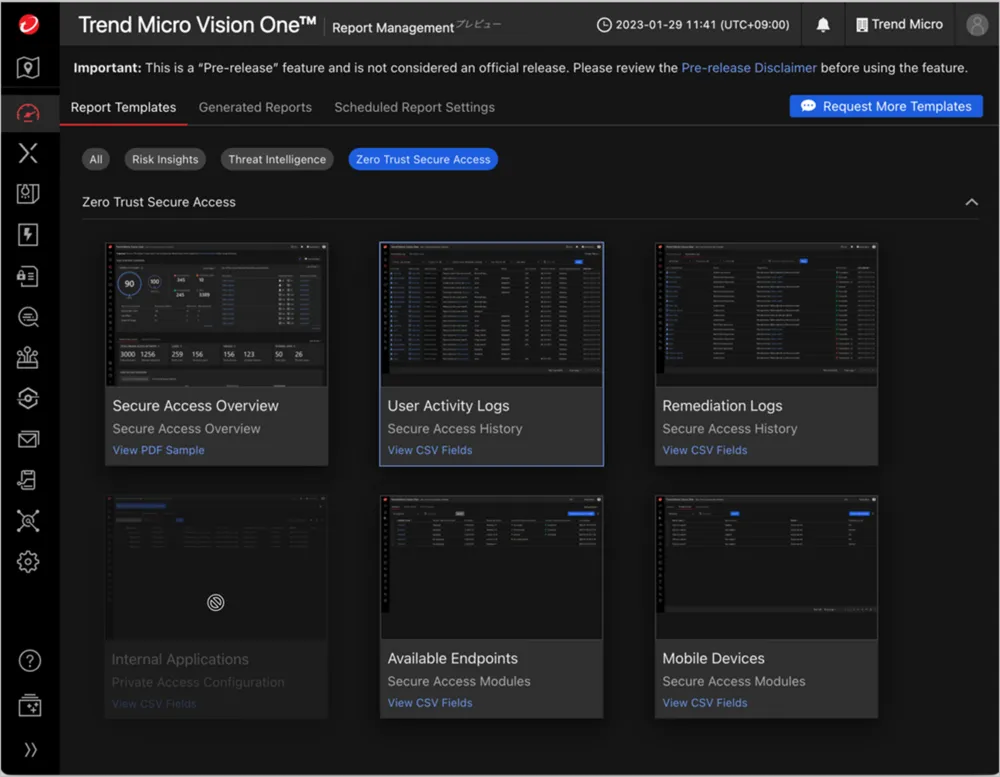This screenshot has width=1000, height=777.
Task: Switch to the Generated Reports tab
Action: point(255,107)
